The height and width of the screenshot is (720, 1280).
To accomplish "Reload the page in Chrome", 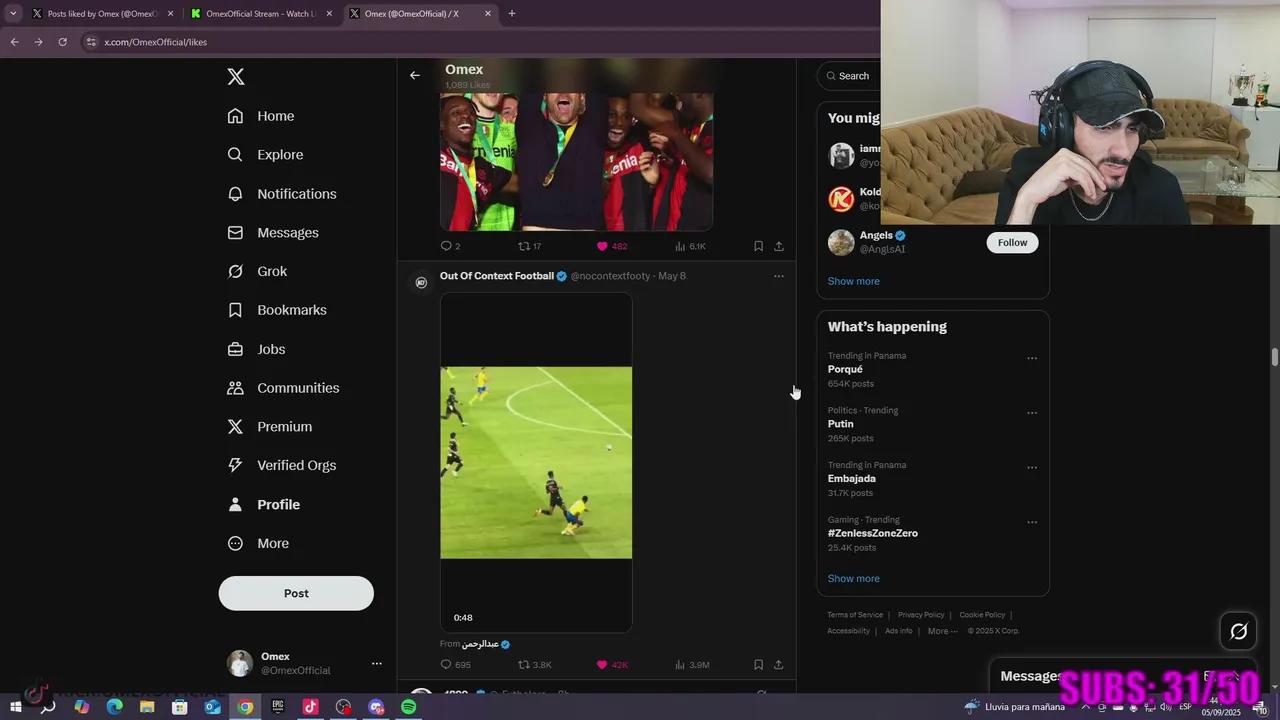I will coord(62,42).
